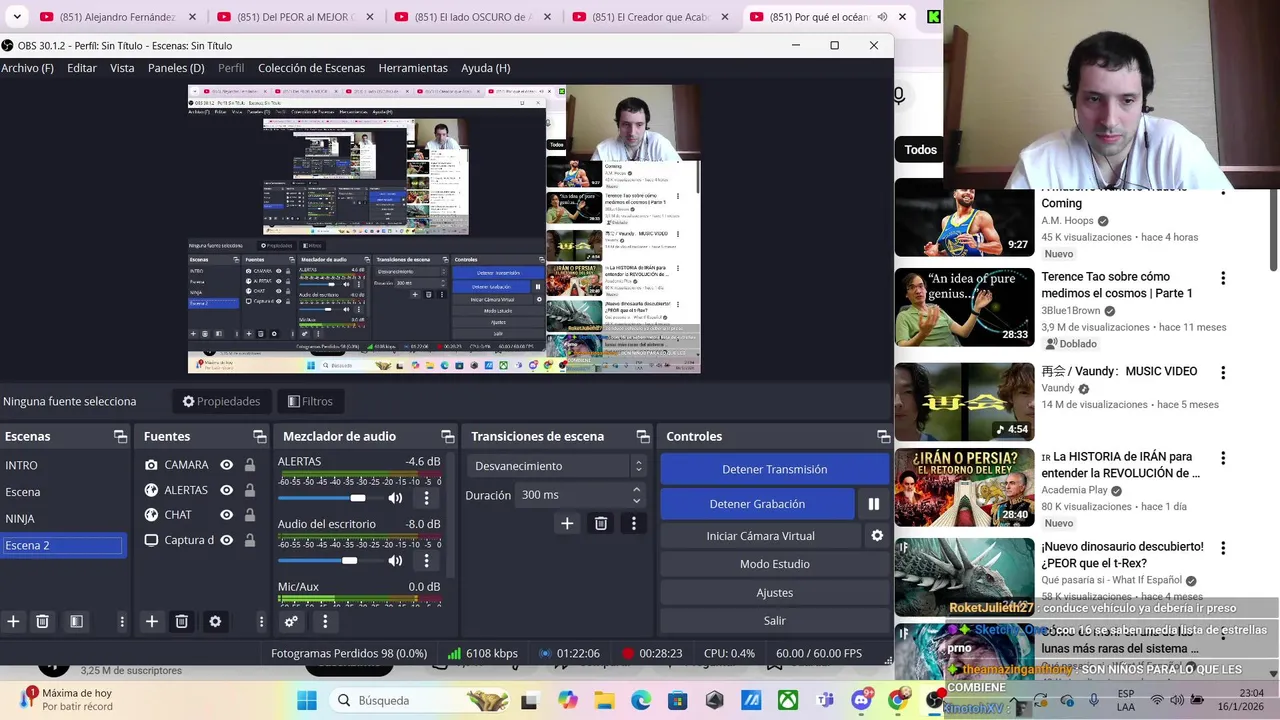Open browser tab list chevron

pos(17,17)
